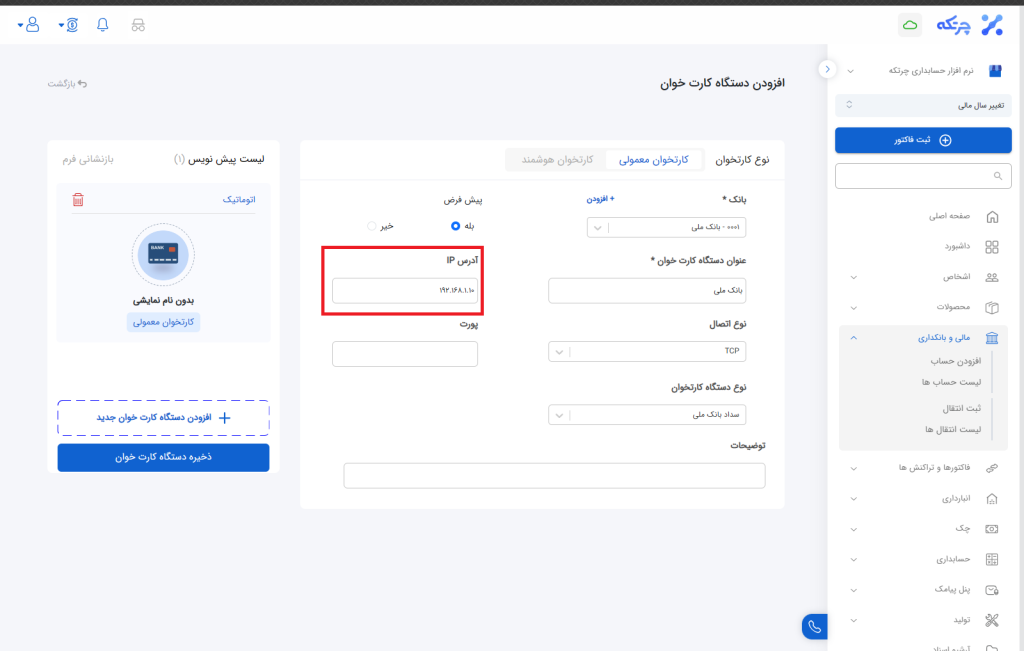Open the TCP connection type dropdown
The image size is (1024, 651).
pyautogui.click(x=647, y=352)
